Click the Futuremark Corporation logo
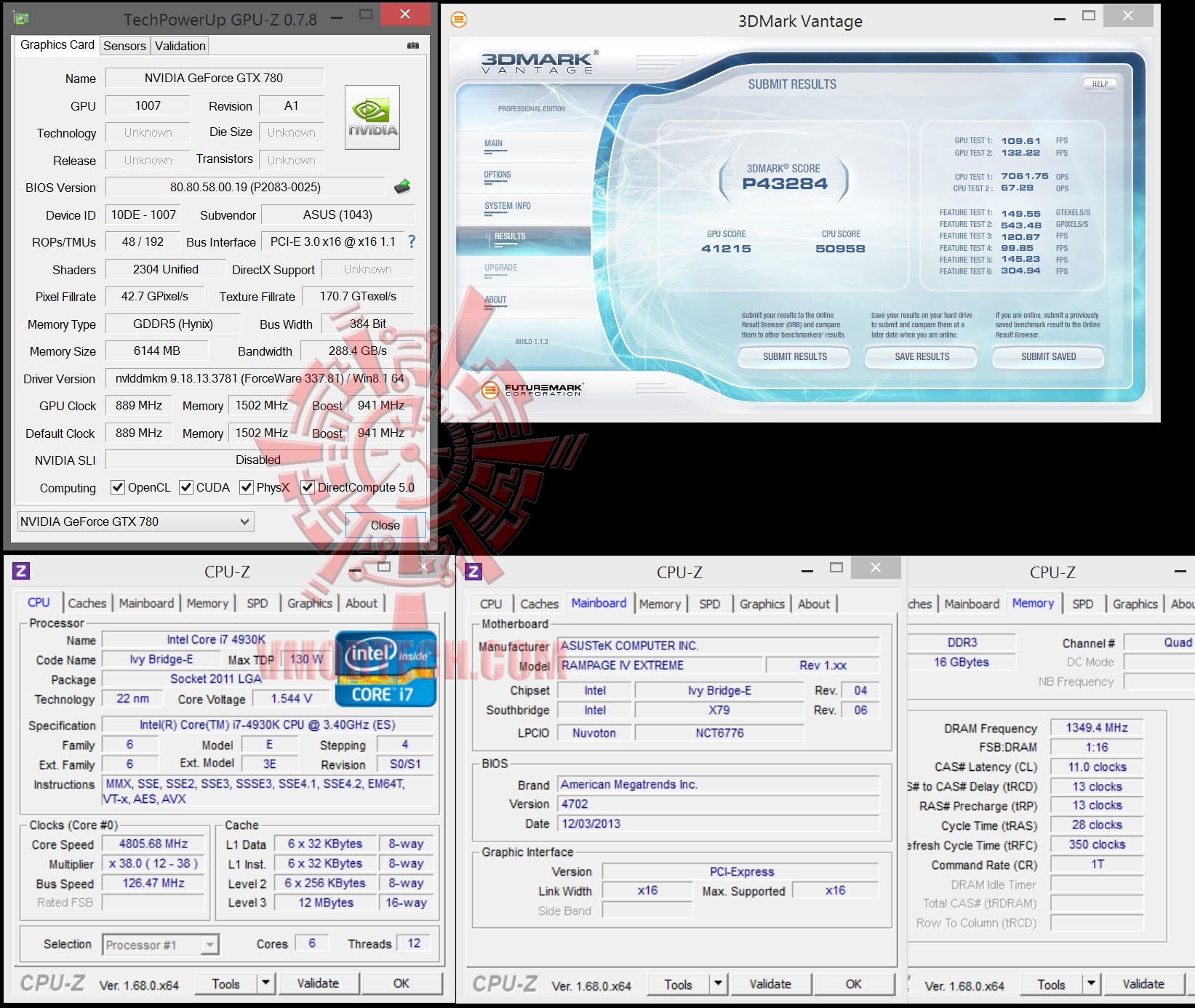The image size is (1195, 1008). pos(532,390)
